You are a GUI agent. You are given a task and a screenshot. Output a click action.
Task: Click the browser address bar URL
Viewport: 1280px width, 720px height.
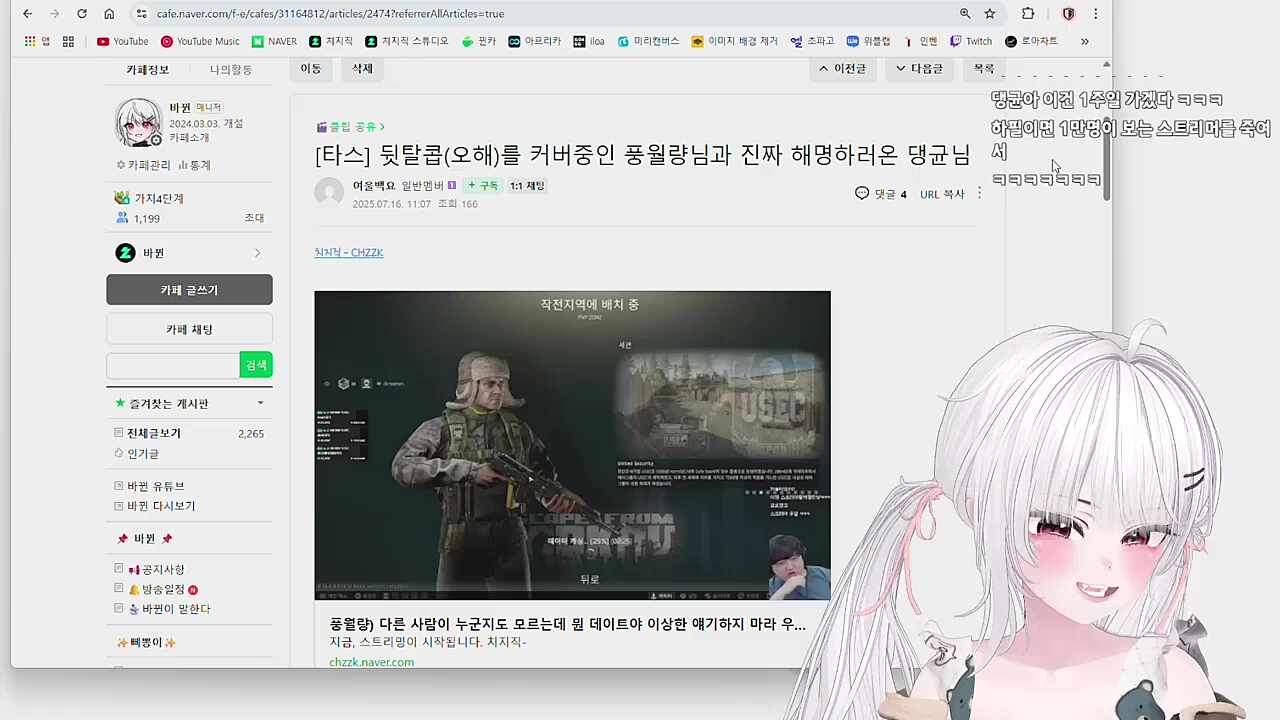click(330, 14)
